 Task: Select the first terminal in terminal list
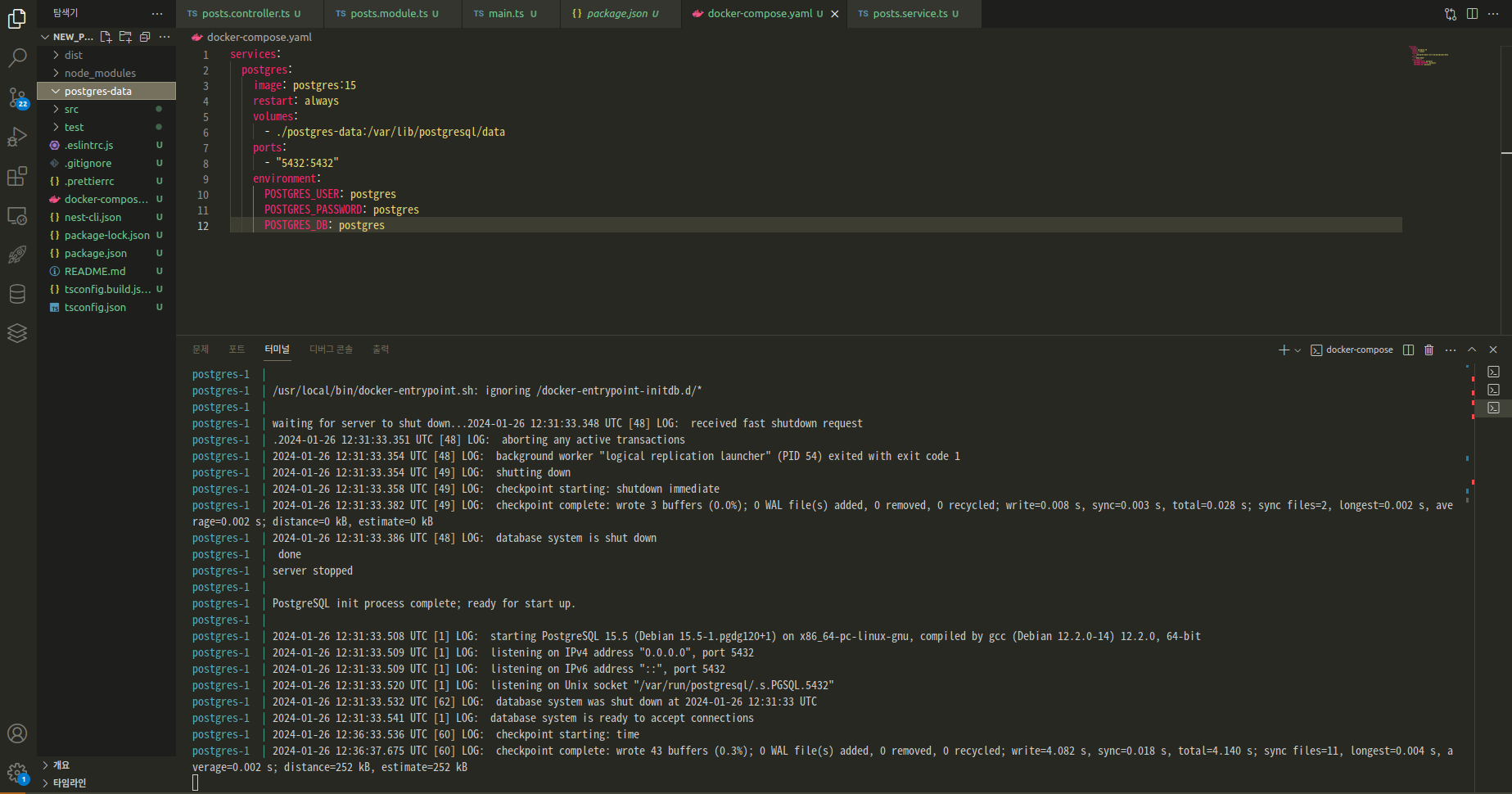[1493, 372]
